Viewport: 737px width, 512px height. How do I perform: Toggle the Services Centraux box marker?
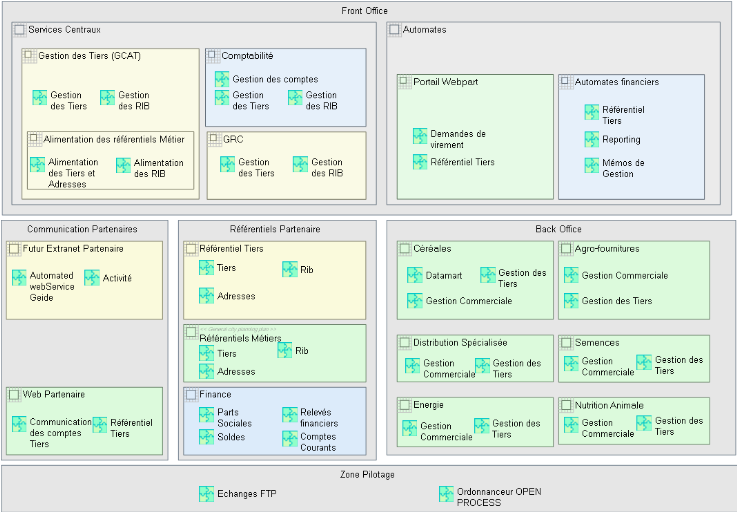pos(19,30)
